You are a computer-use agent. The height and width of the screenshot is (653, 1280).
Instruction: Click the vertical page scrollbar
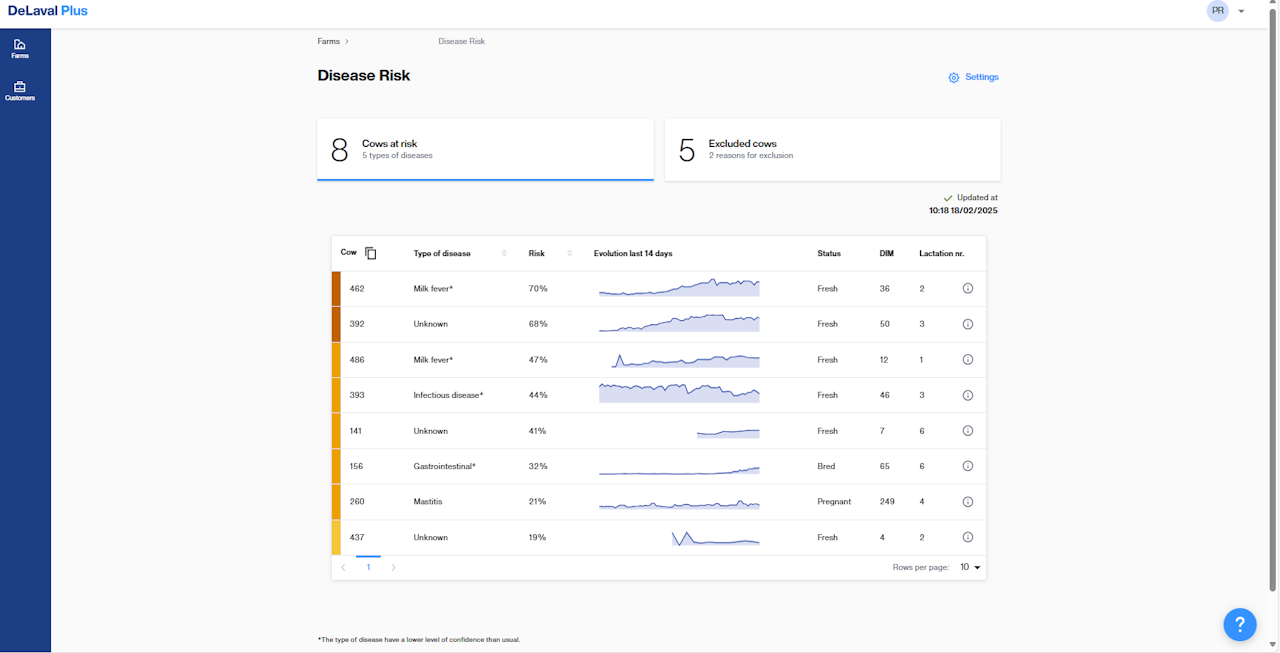point(1273,300)
